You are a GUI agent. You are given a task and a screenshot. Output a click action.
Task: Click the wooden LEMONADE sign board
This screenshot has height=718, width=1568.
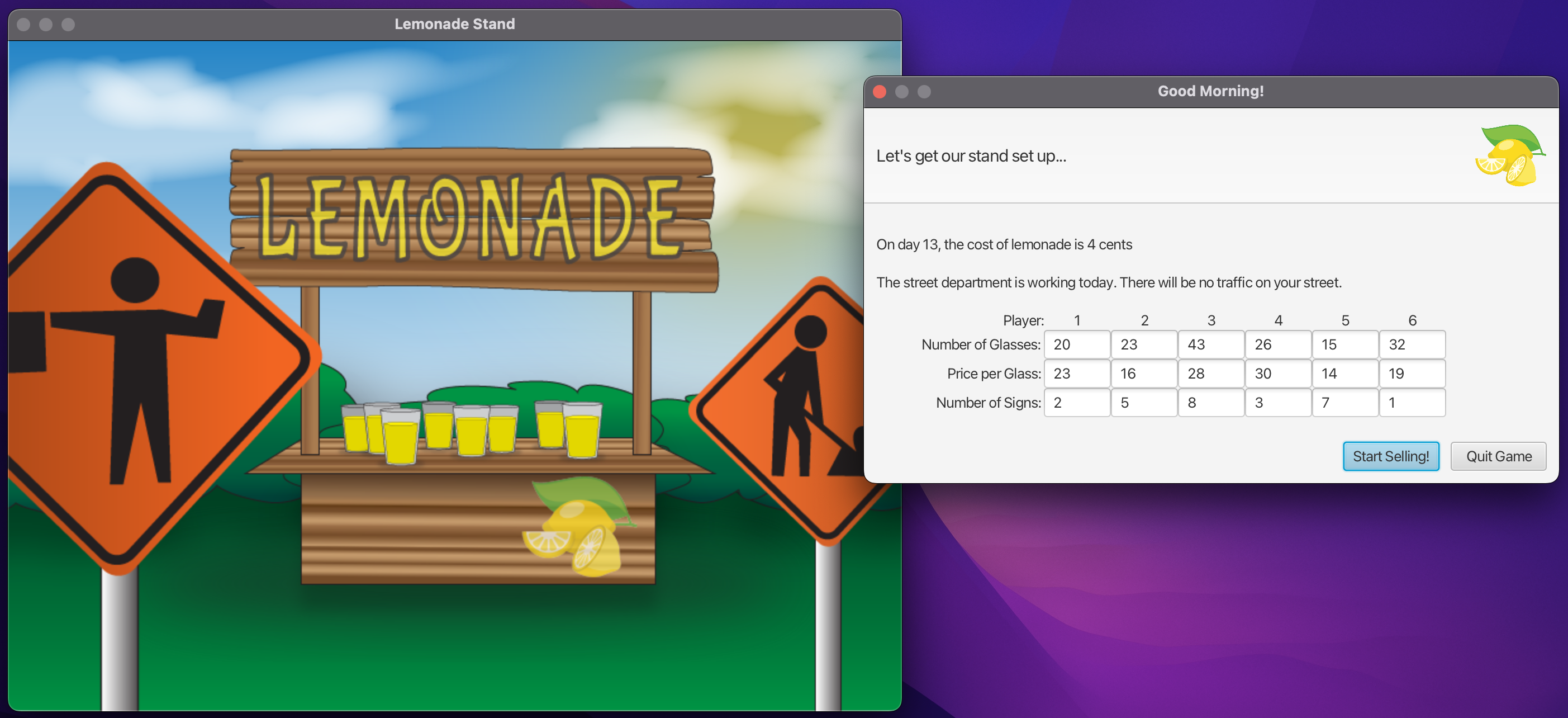coord(472,219)
